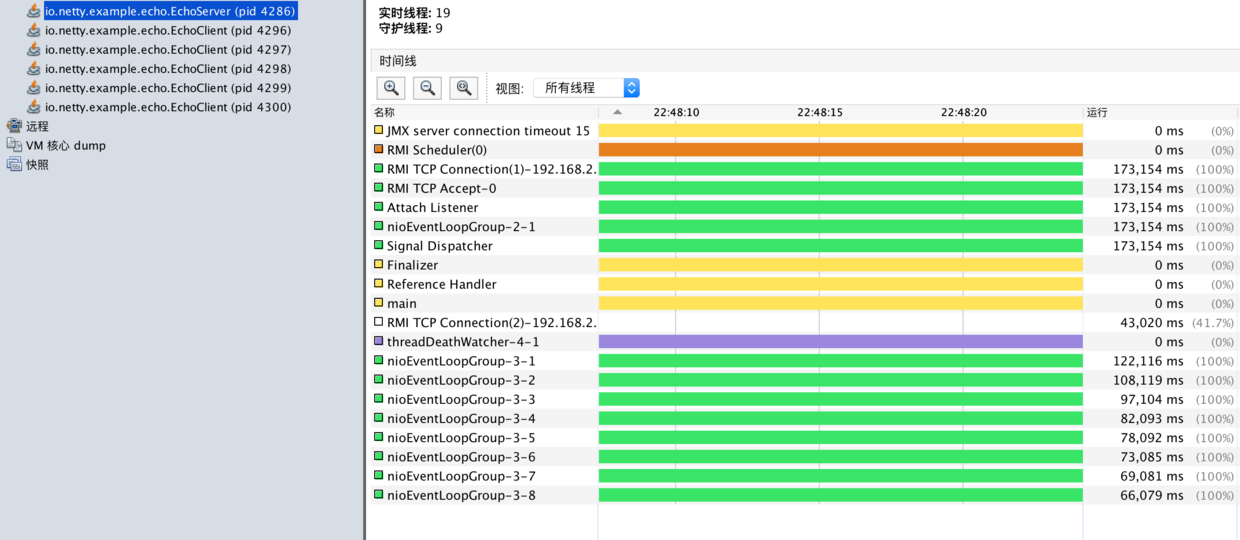This screenshot has height=540, width=1240.
Task: Click the 22:48:10 timeline marker
Action: pos(676,112)
